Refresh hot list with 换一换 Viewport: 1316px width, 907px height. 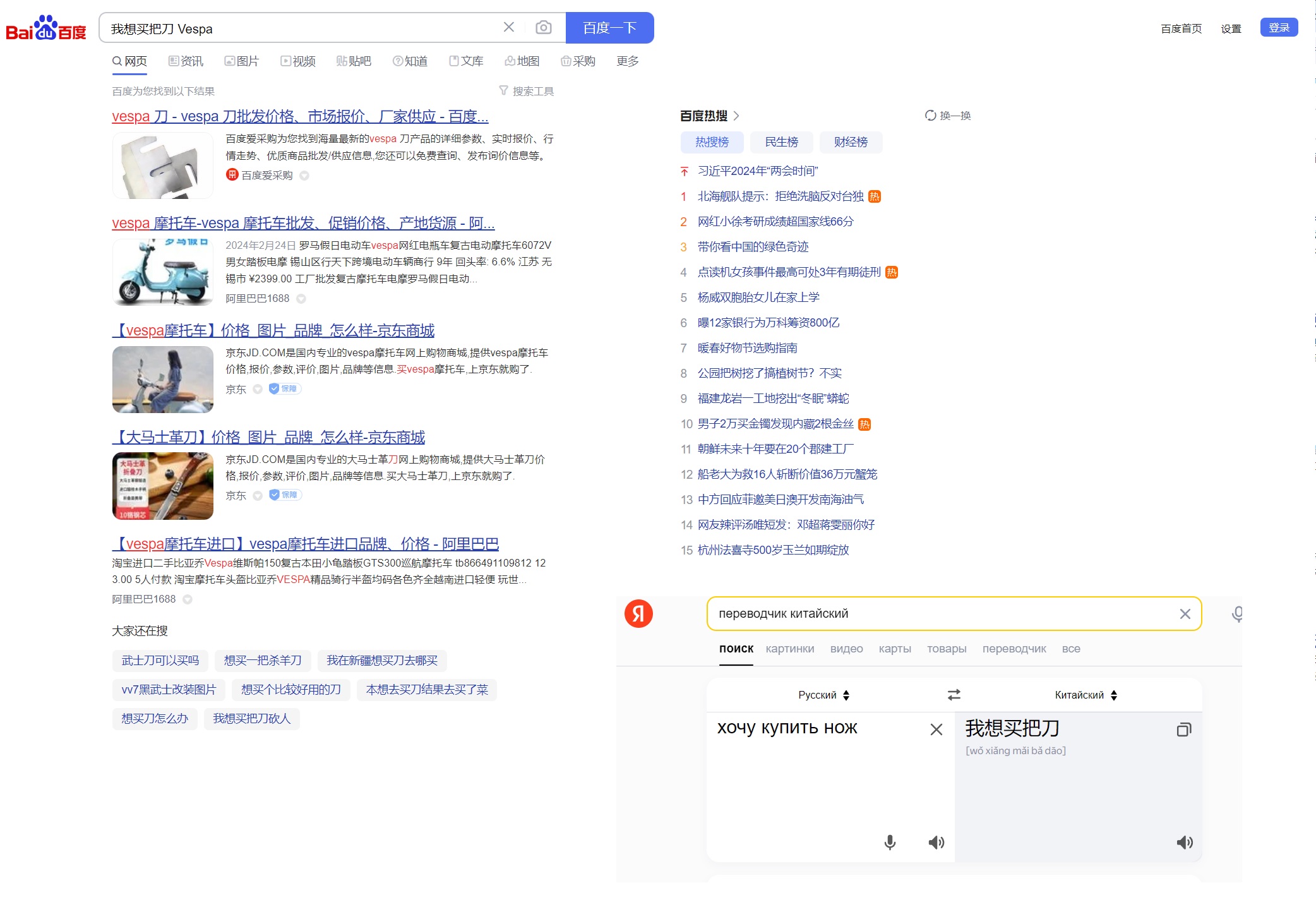(948, 116)
